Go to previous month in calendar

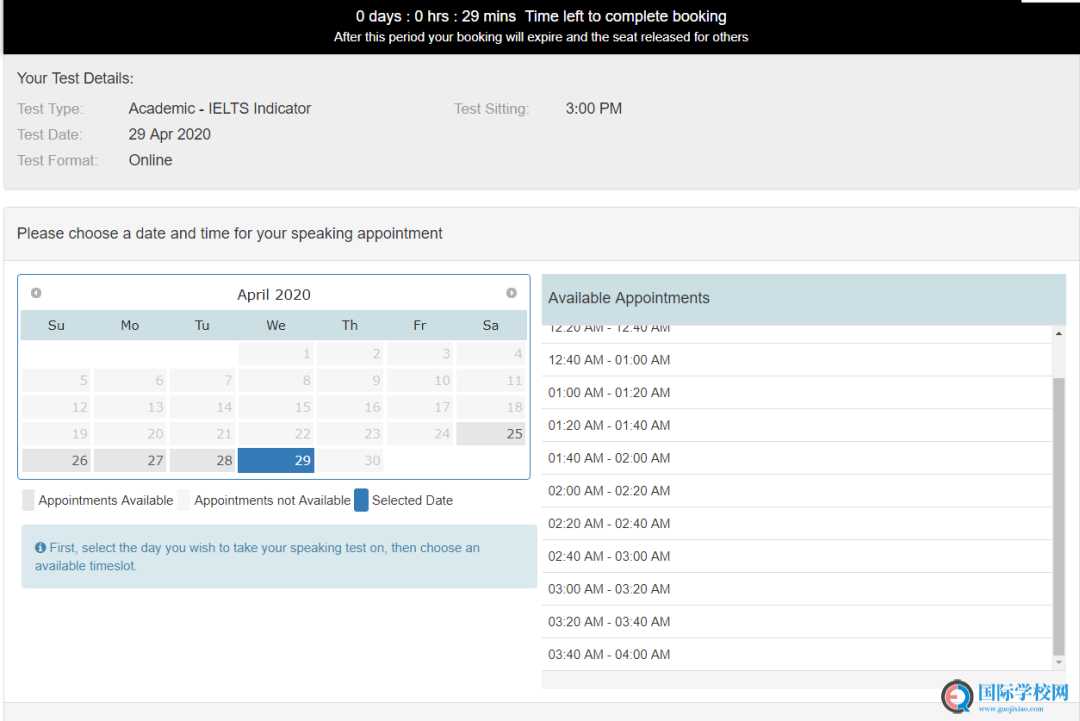tap(36, 293)
